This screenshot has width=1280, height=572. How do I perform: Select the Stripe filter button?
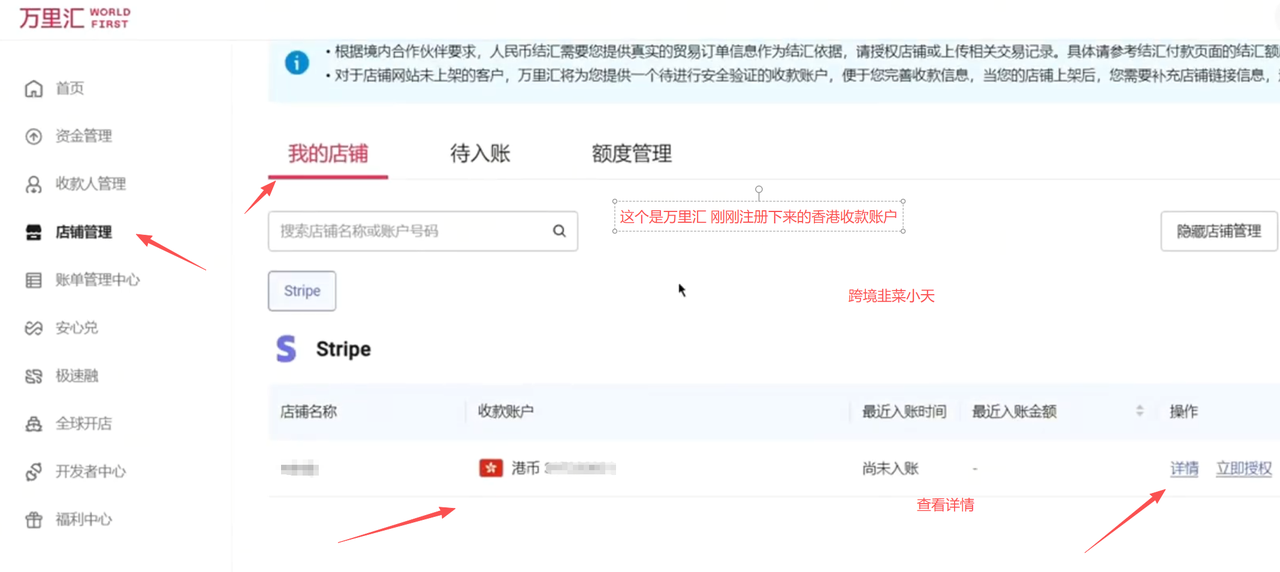point(302,291)
